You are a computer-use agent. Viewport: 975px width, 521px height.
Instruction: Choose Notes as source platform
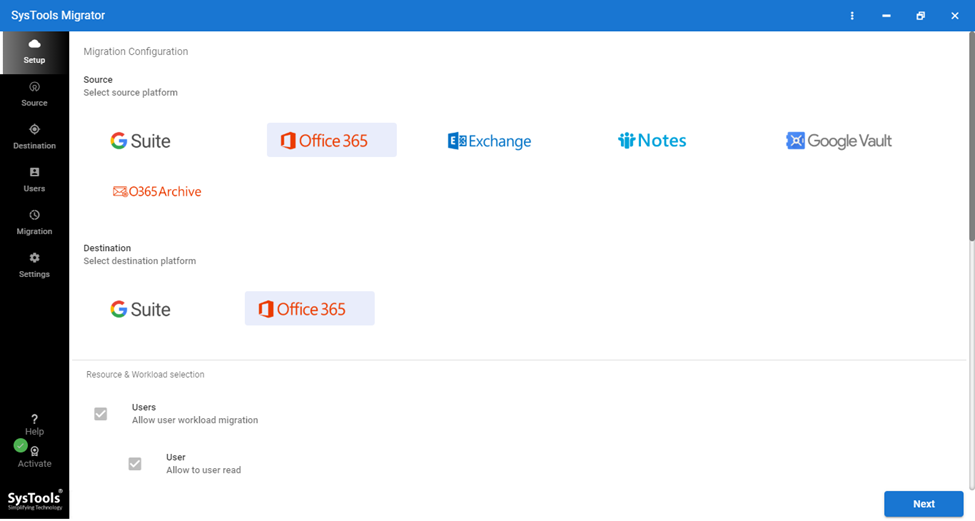click(652, 141)
